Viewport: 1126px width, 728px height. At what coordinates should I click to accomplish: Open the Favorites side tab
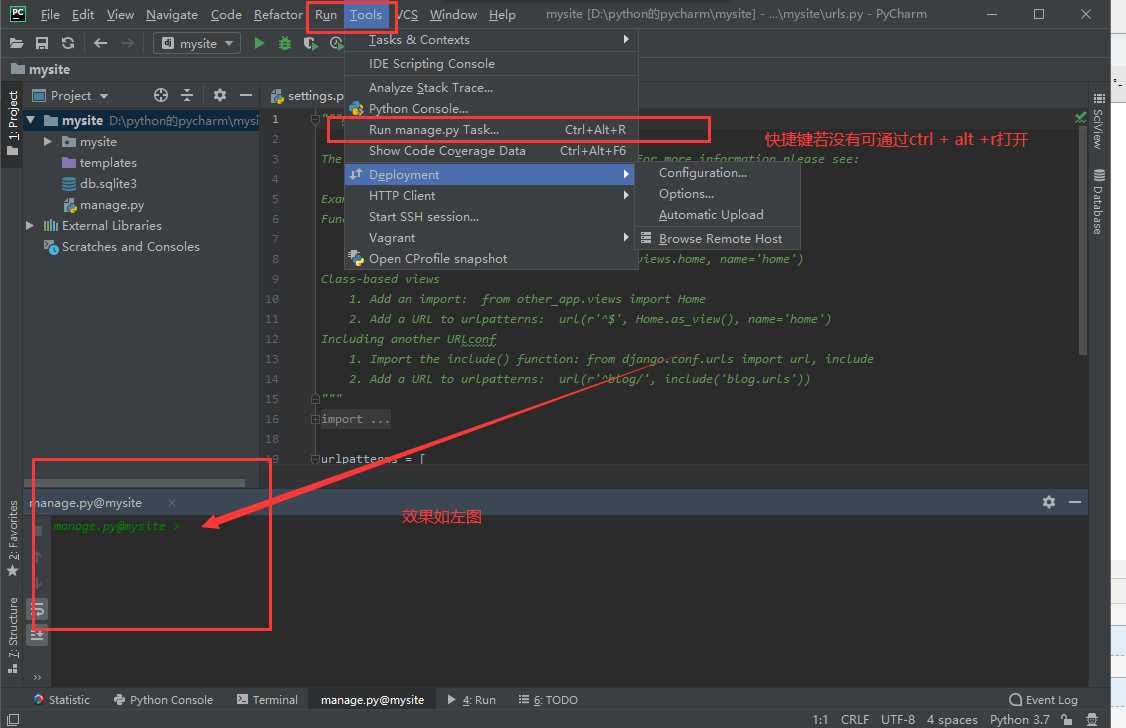[12, 538]
